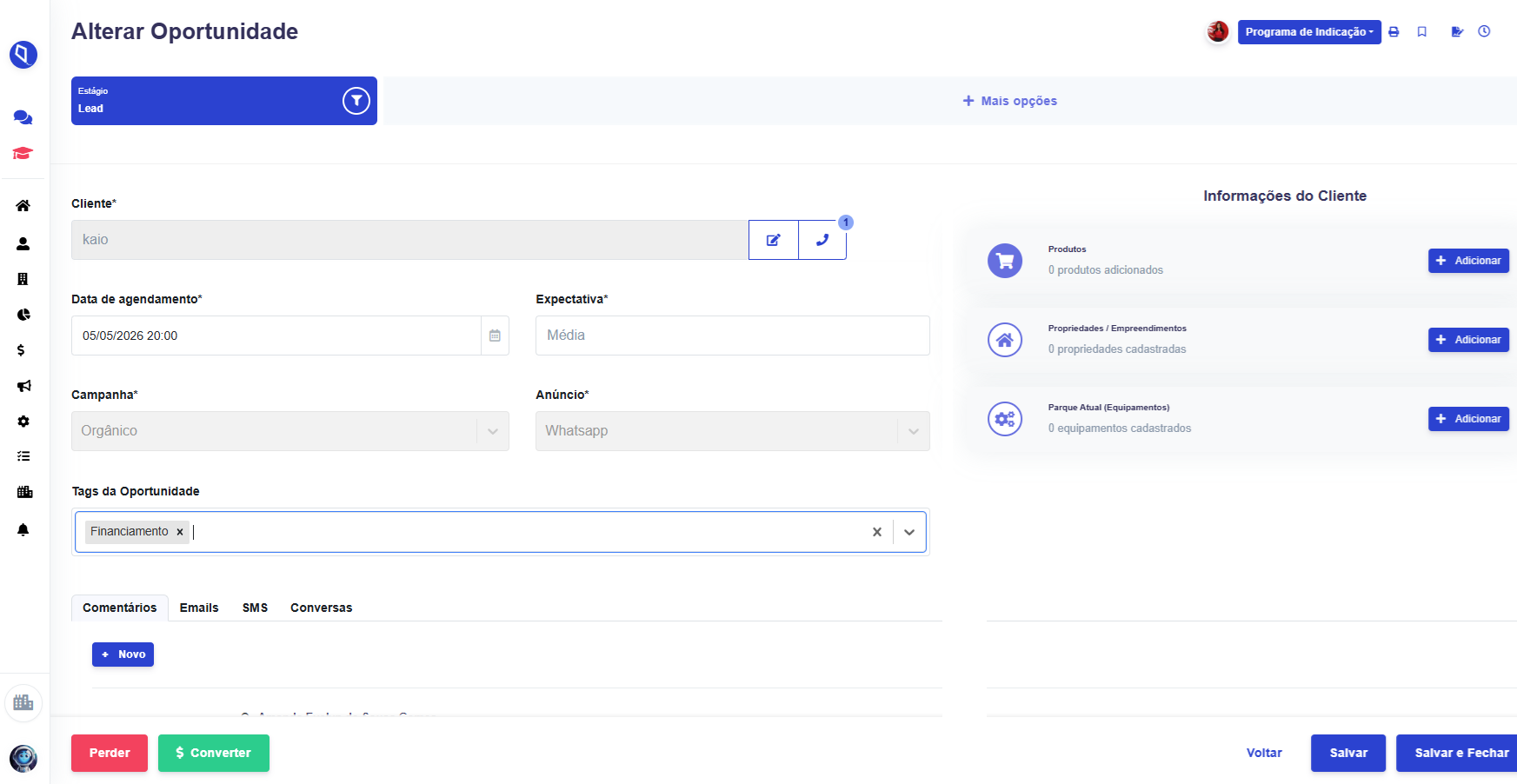Screen dimensions: 1517x784
Task: Call the client with the phone icon button
Action: (822, 240)
